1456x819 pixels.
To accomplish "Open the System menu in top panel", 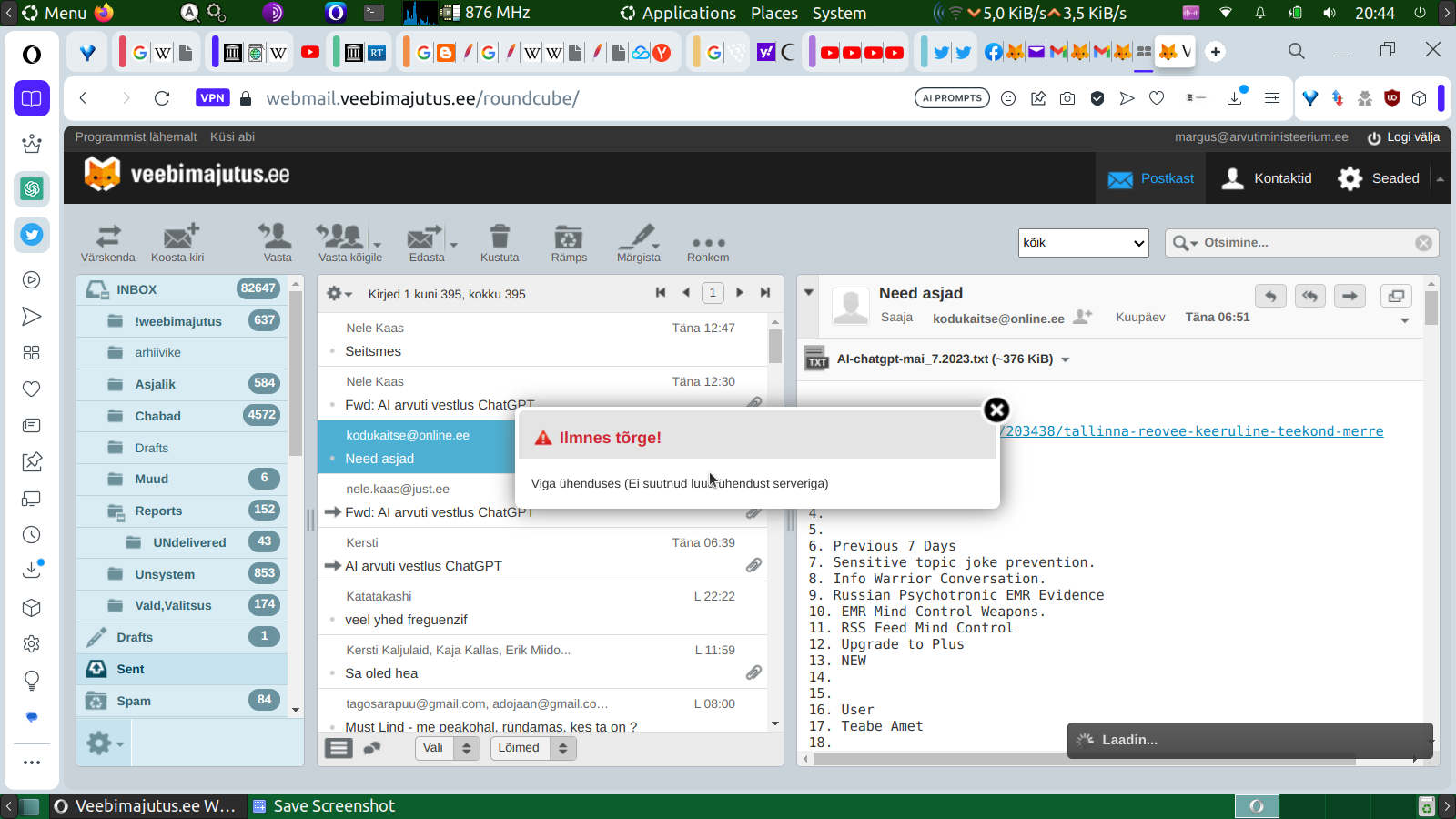I will pyautogui.click(x=839, y=13).
